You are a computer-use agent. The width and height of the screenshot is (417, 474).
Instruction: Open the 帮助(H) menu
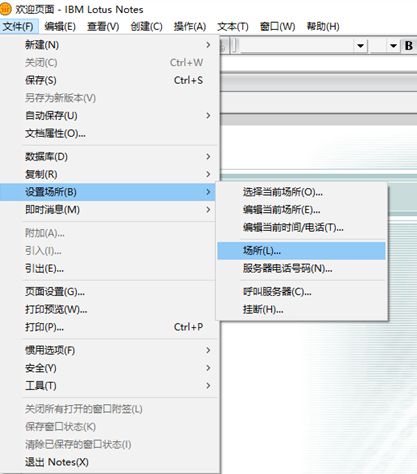coord(323,26)
